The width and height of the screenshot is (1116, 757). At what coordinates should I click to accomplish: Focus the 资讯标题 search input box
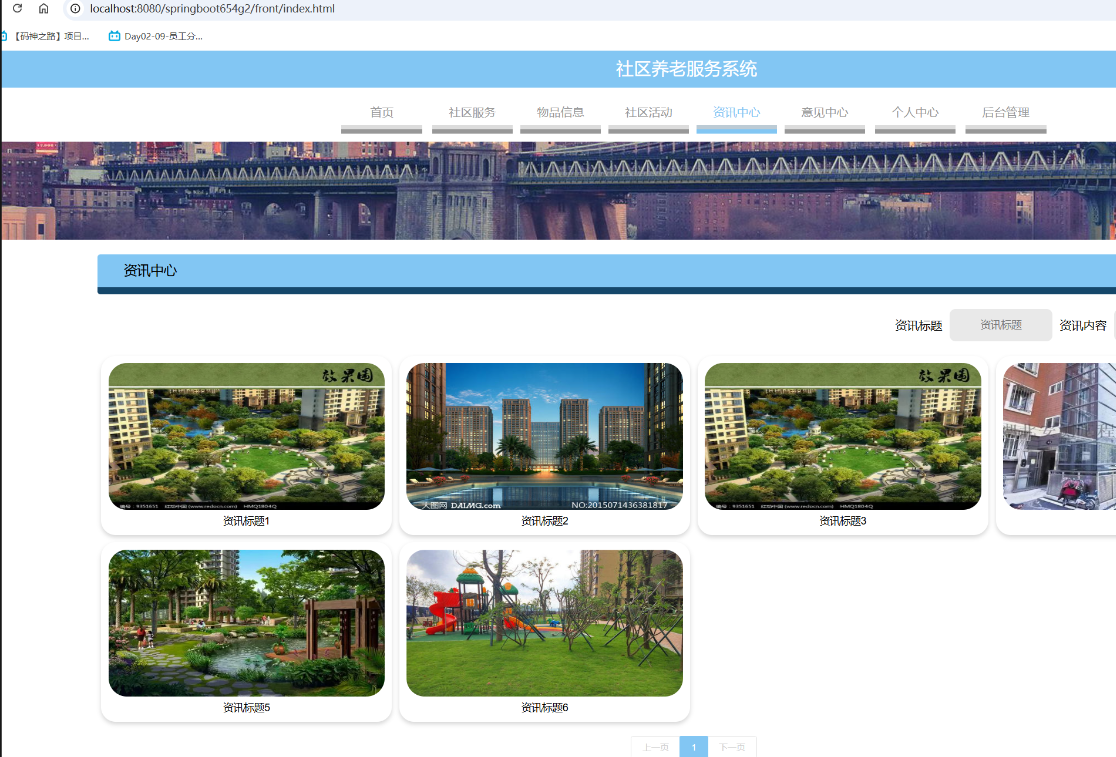[1001, 325]
